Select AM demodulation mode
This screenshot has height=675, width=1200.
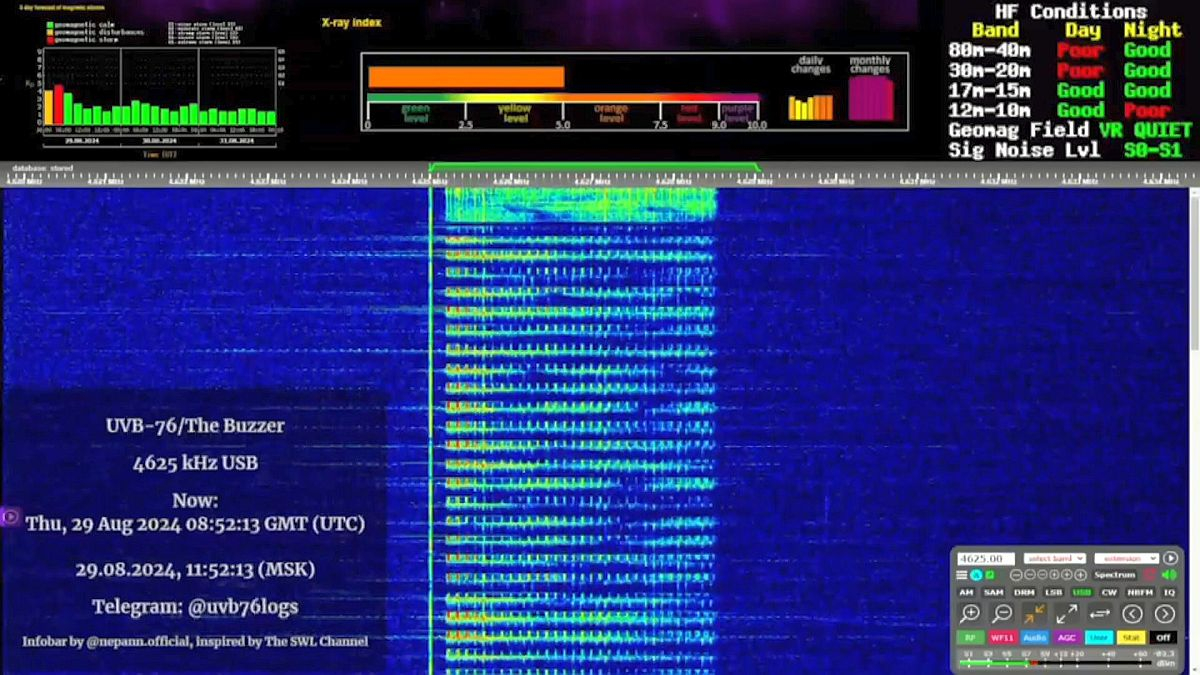click(x=966, y=592)
